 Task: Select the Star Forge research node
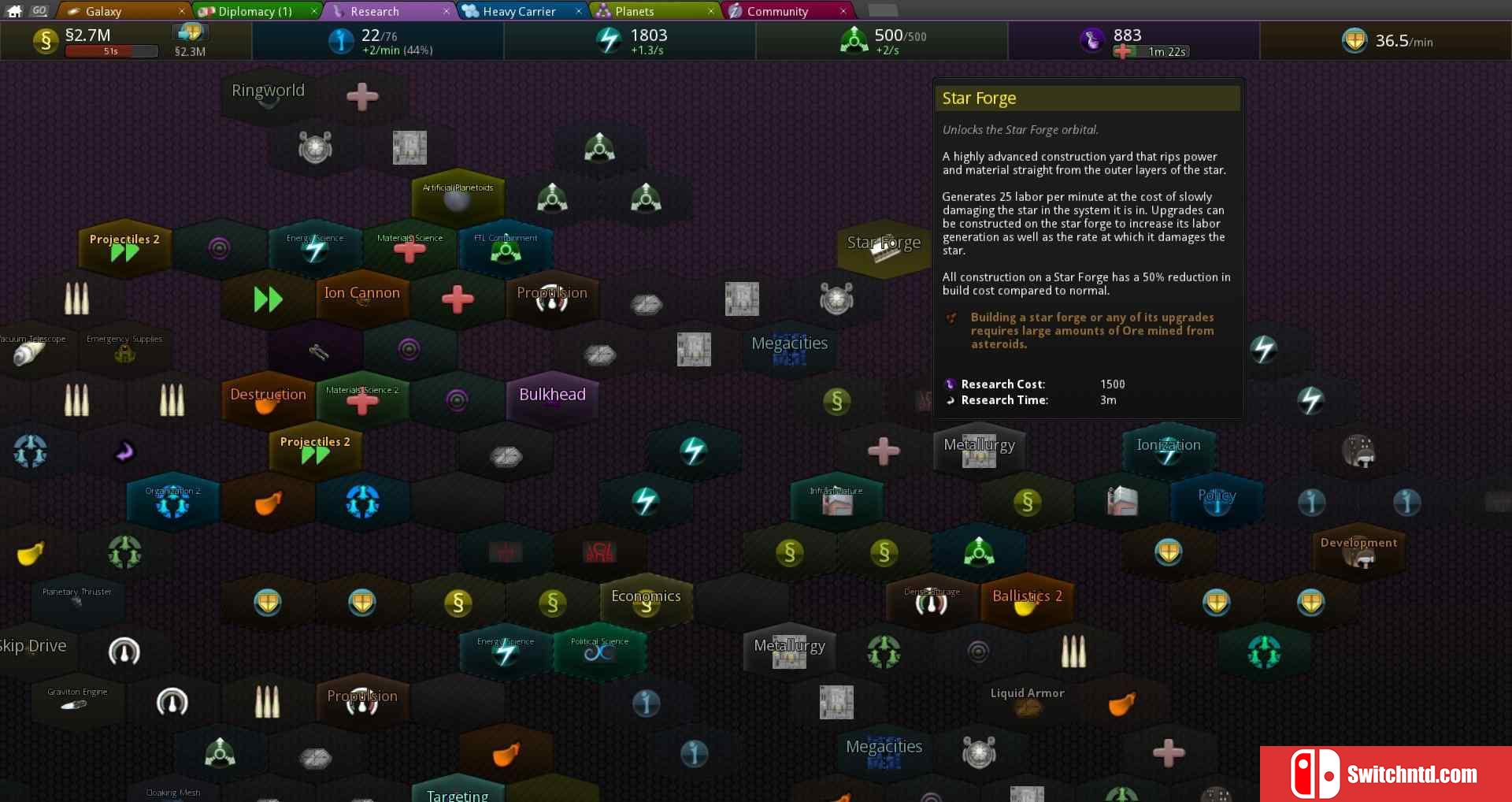coord(884,248)
